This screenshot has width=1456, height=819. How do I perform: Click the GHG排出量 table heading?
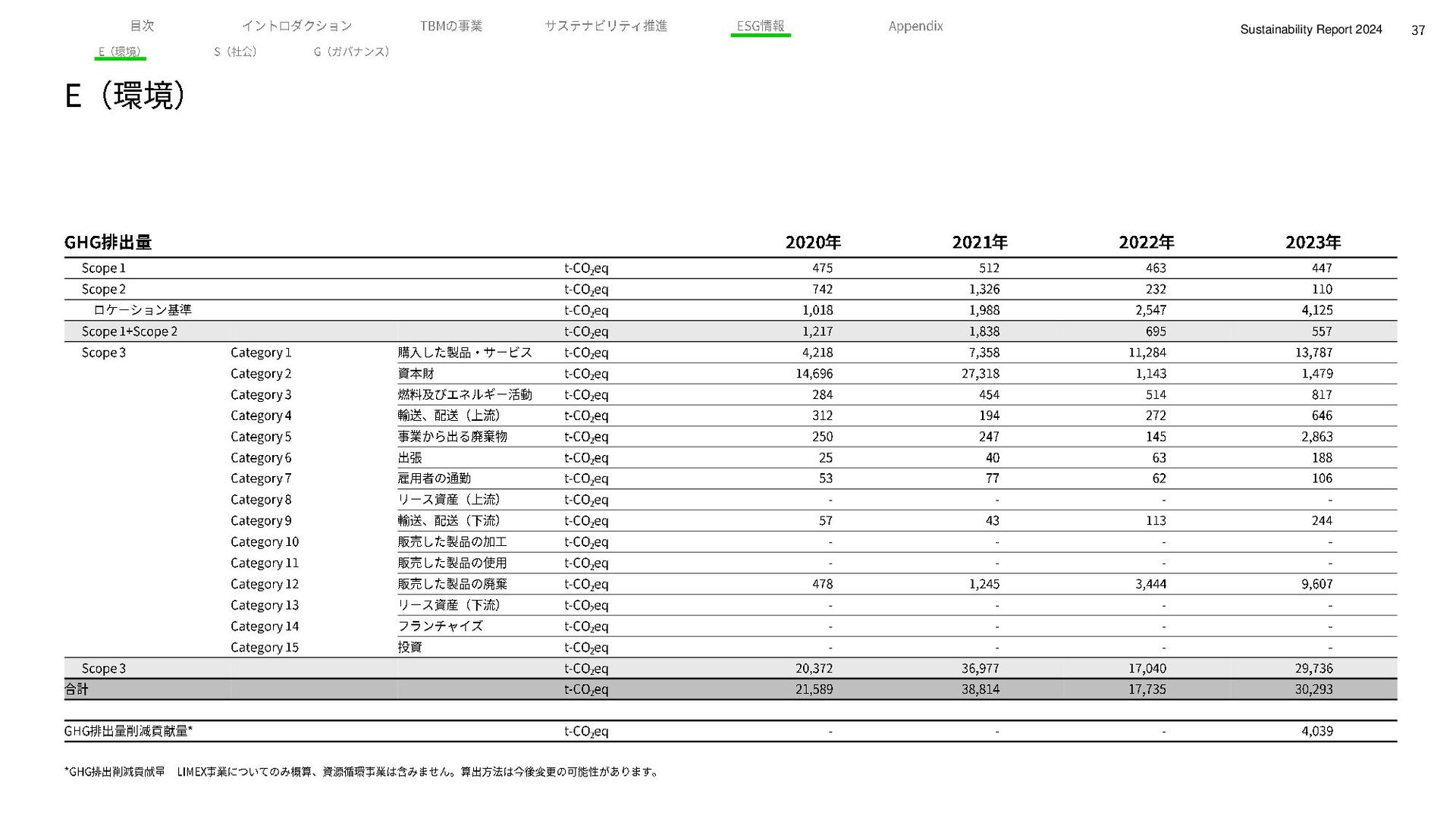pyautogui.click(x=108, y=242)
